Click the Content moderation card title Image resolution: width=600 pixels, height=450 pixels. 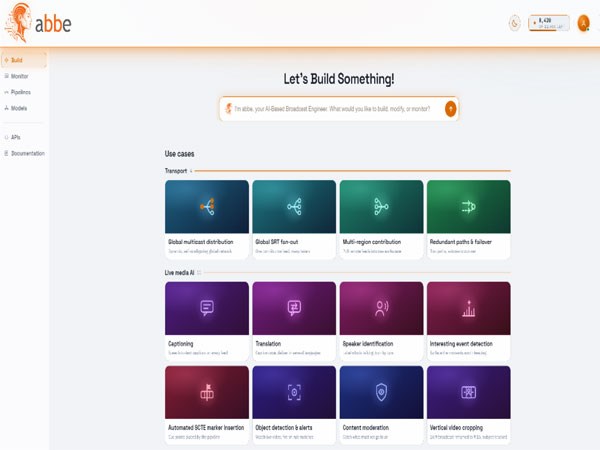(x=365, y=427)
